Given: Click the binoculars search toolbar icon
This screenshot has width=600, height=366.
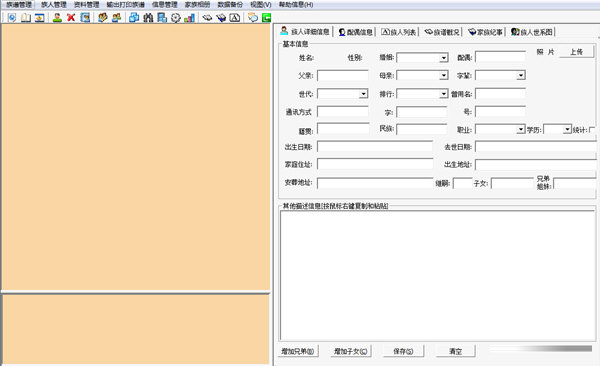Looking at the screenshot, I should (148, 18).
